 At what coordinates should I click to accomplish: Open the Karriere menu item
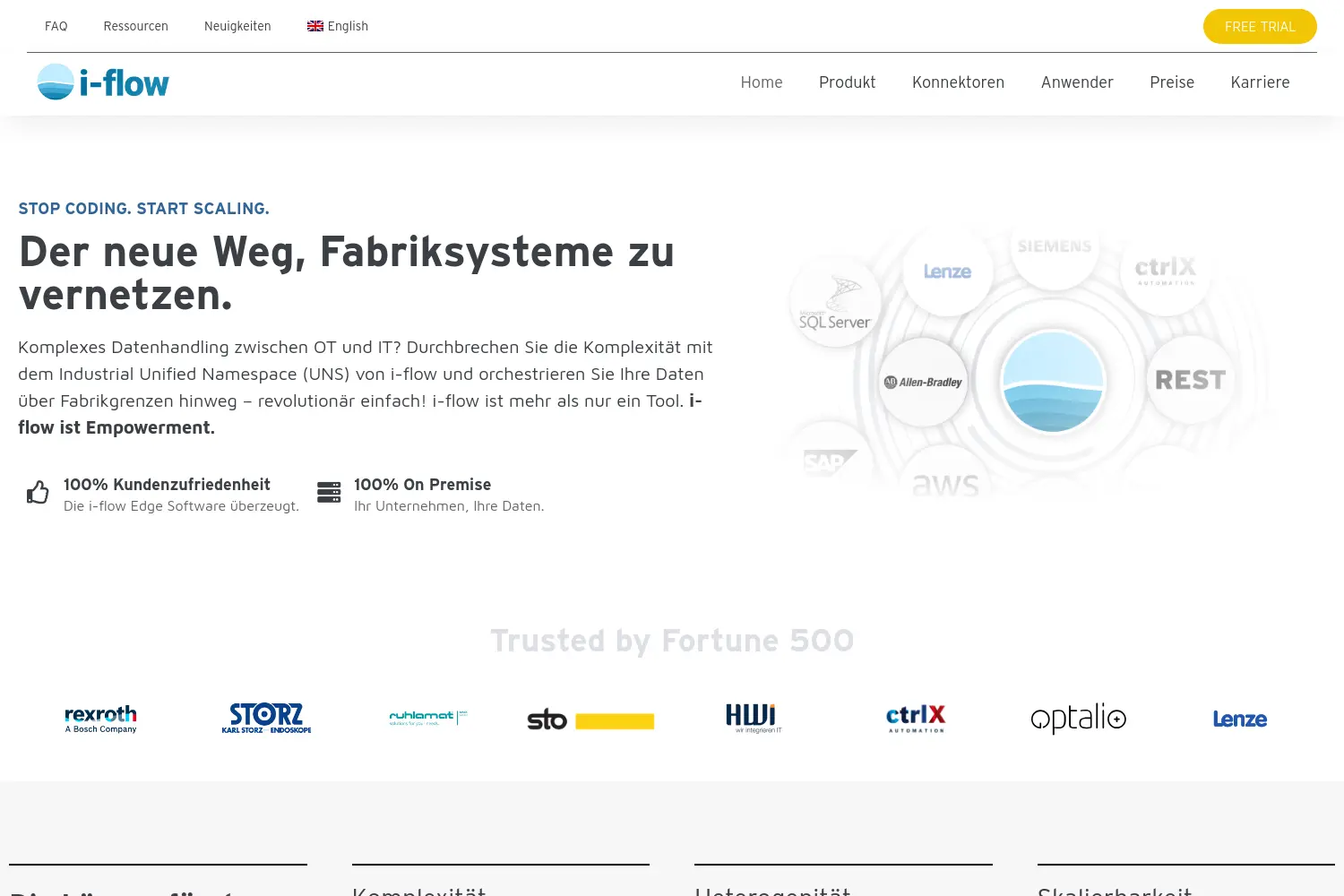click(1260, 82)
